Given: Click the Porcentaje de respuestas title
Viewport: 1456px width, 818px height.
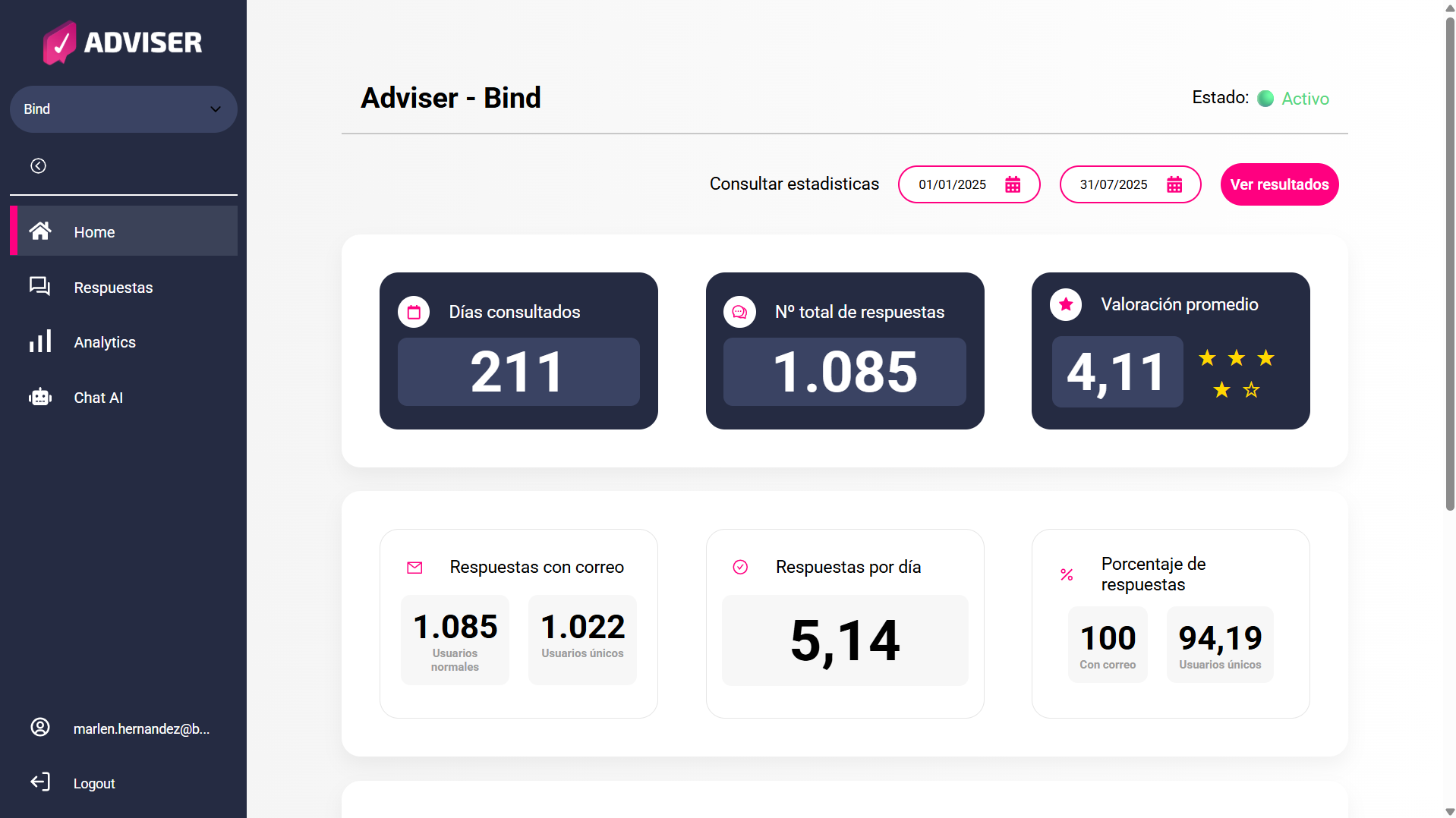Looking at the screenshot, I should [1154, 574].
